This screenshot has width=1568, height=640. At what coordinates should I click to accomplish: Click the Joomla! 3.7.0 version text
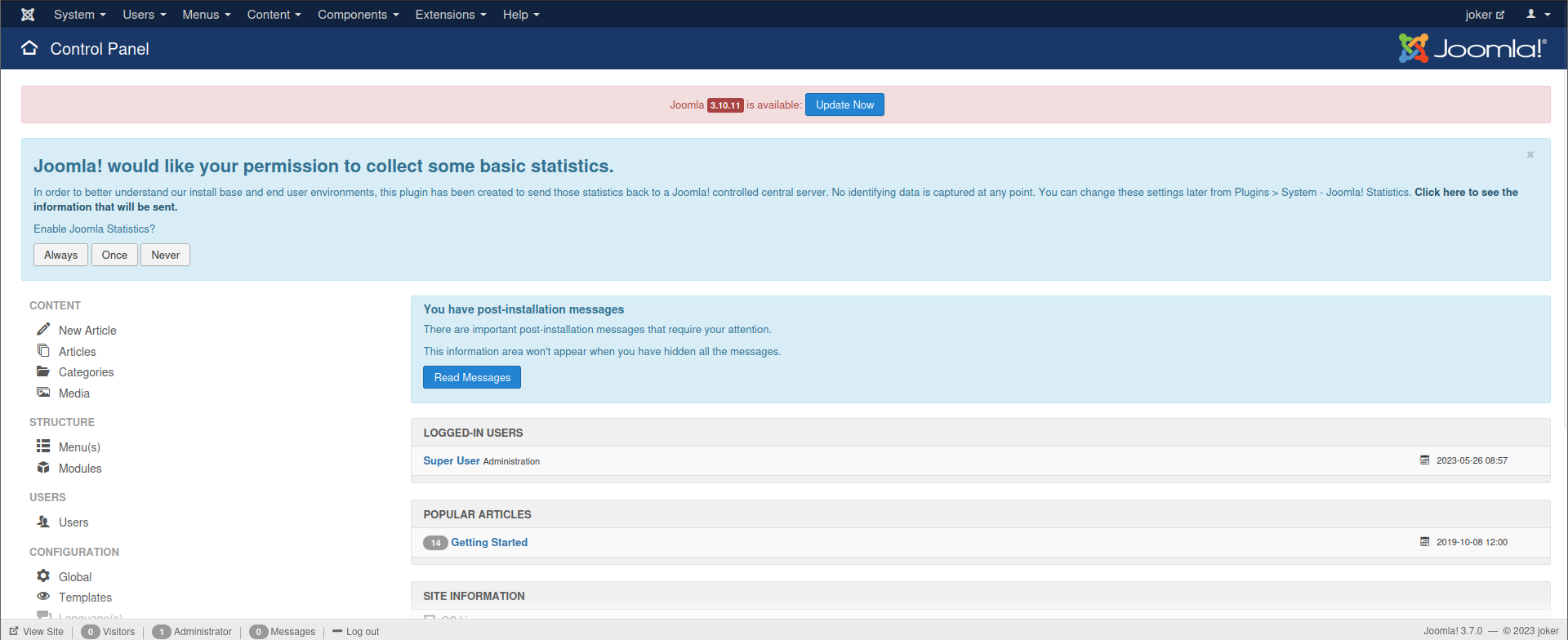(1453, 631)
